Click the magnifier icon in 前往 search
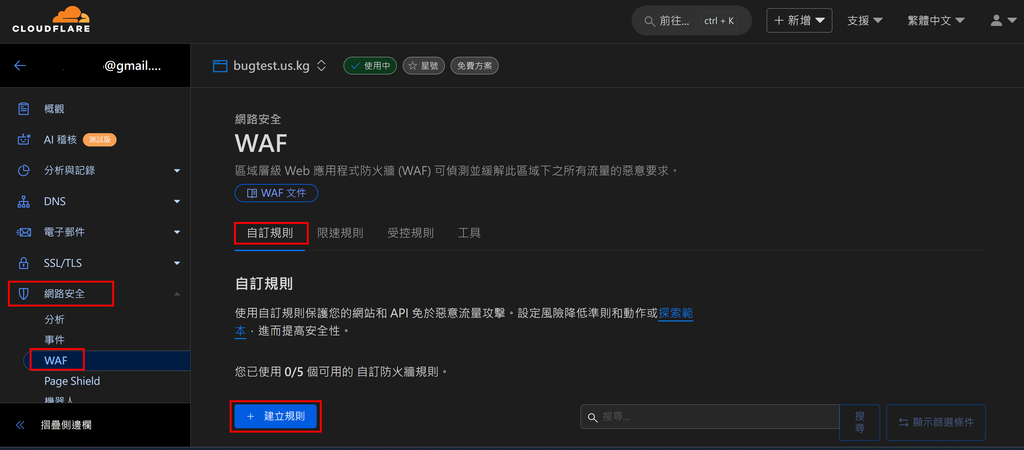The image size is (1024, 450). click(649, 21)
